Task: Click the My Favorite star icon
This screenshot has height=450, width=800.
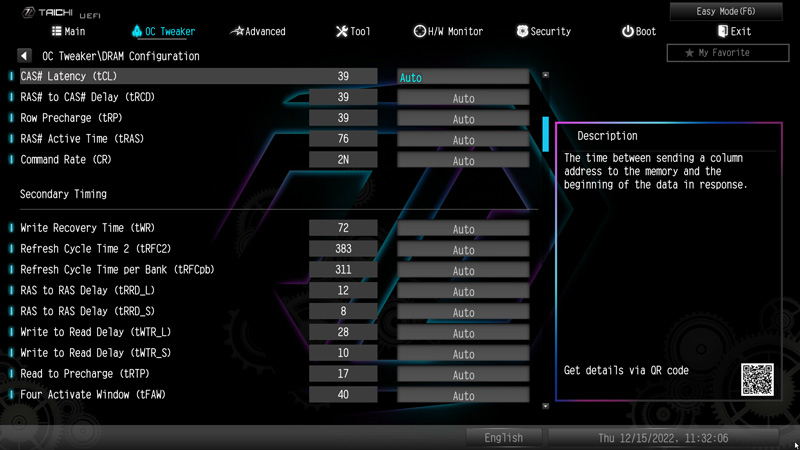Action: click(x=689, y=53)
